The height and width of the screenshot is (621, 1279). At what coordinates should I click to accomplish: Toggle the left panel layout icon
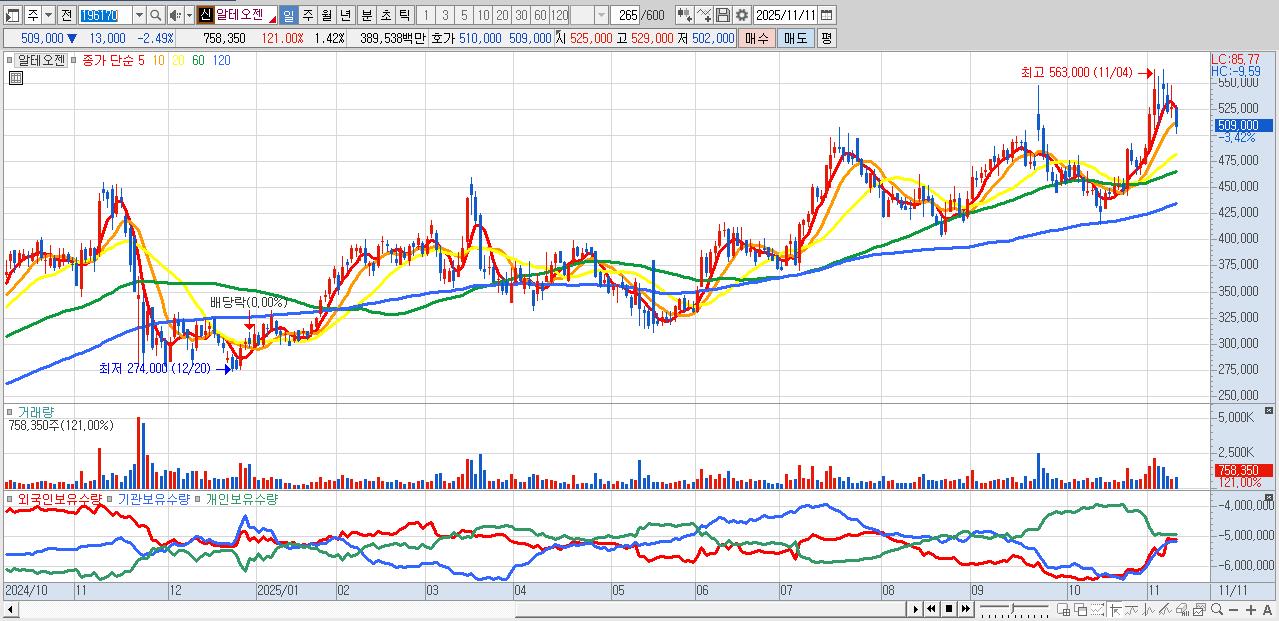tap(12, 15)
